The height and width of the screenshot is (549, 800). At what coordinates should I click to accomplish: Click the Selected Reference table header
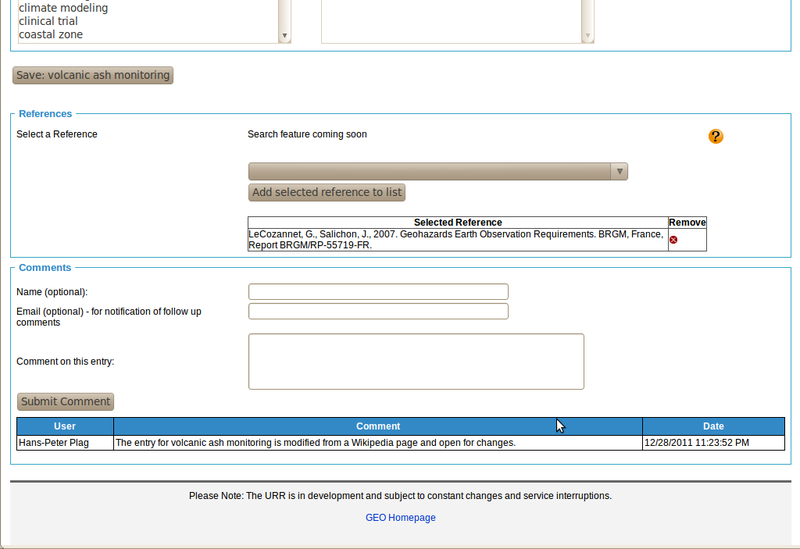[457, 222]
